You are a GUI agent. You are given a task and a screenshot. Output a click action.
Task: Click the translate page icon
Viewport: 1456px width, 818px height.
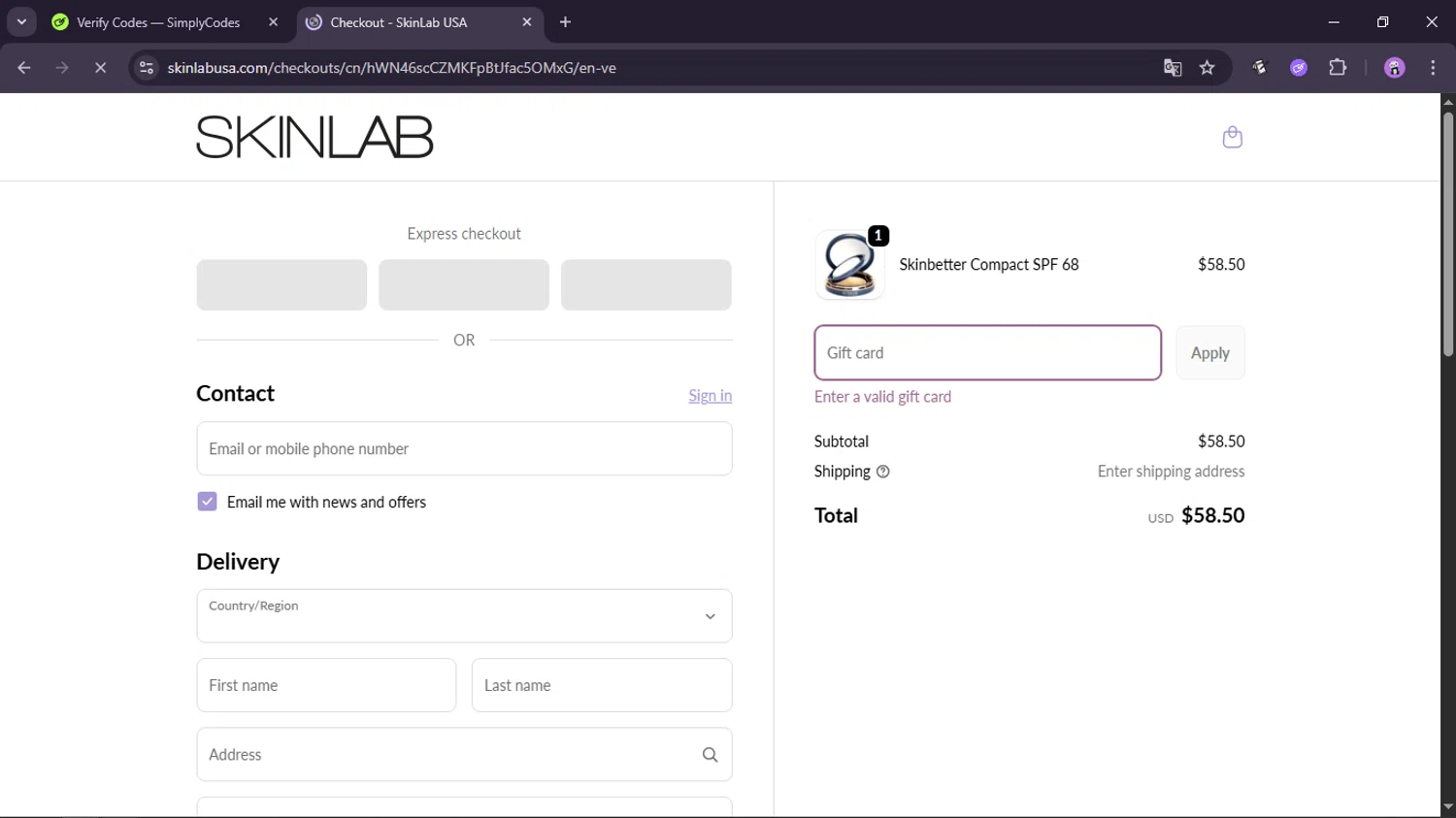click(x=1173, y=68)
